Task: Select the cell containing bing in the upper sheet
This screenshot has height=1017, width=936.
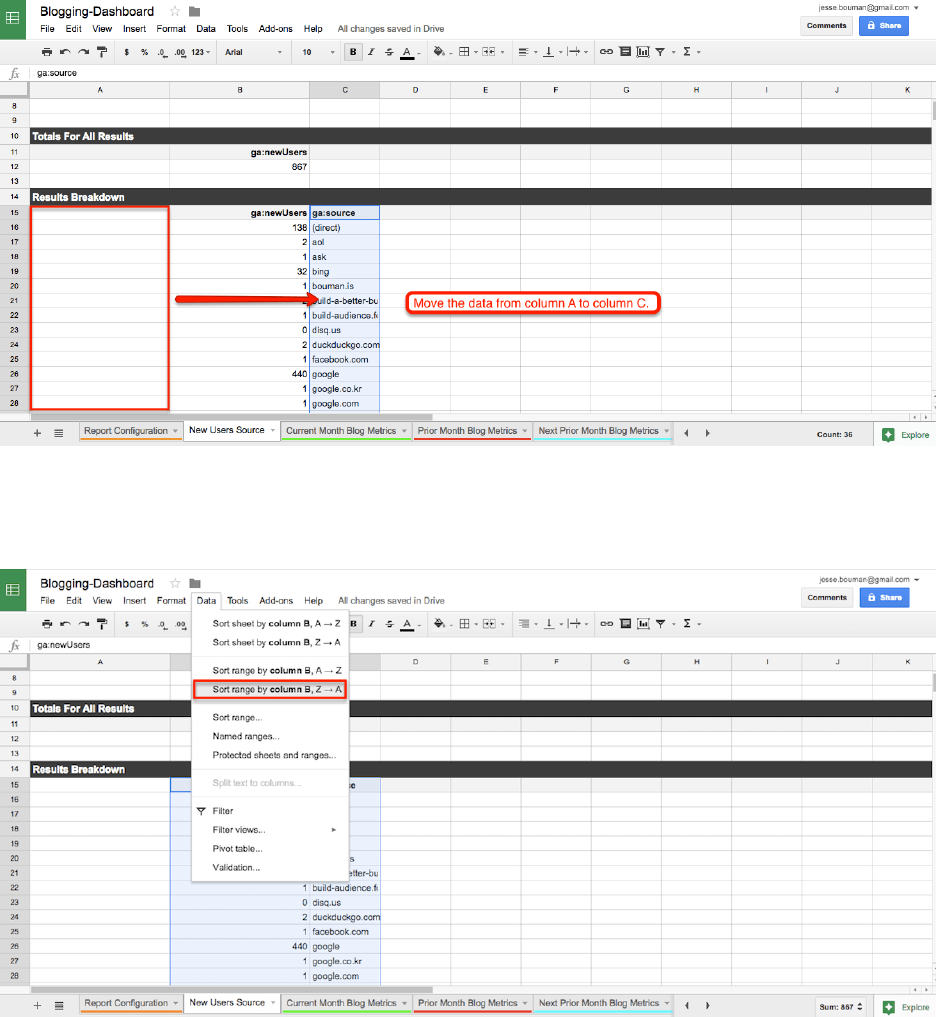Action: click(344, 271)
